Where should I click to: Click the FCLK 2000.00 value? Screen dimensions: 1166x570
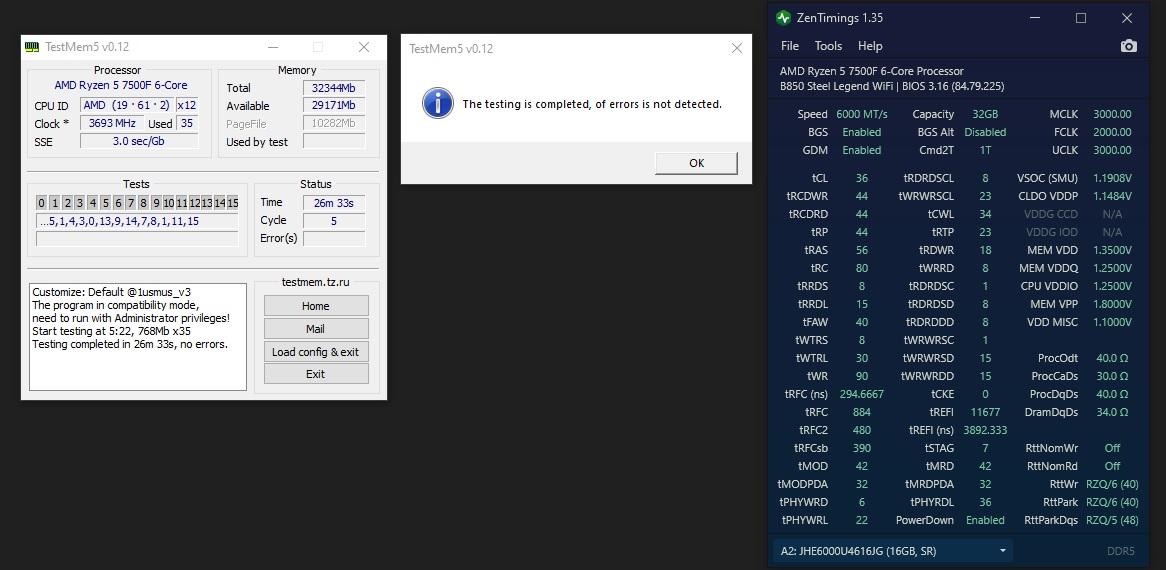(1112, 132)
